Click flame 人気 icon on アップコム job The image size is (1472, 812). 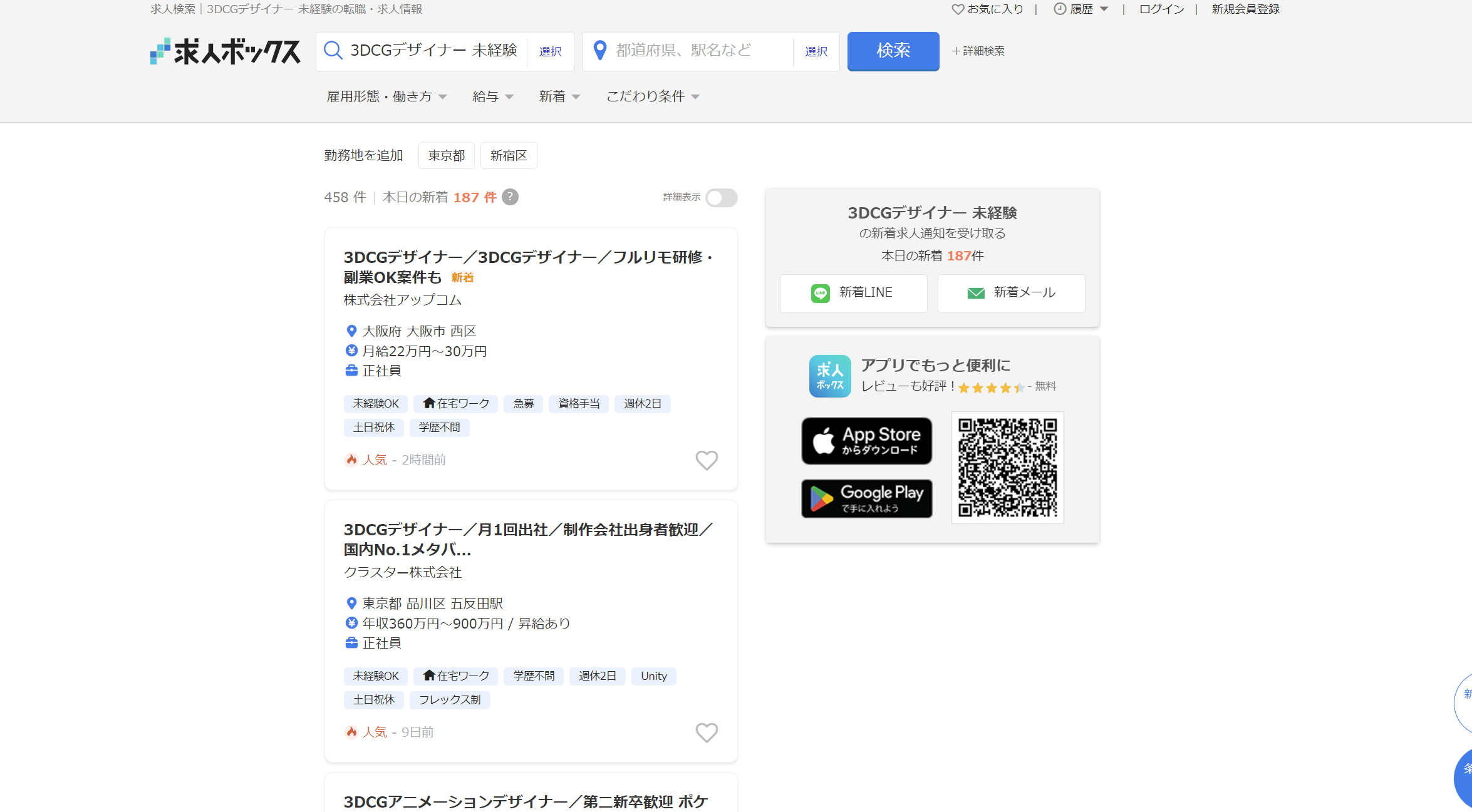tap(351, 460)
